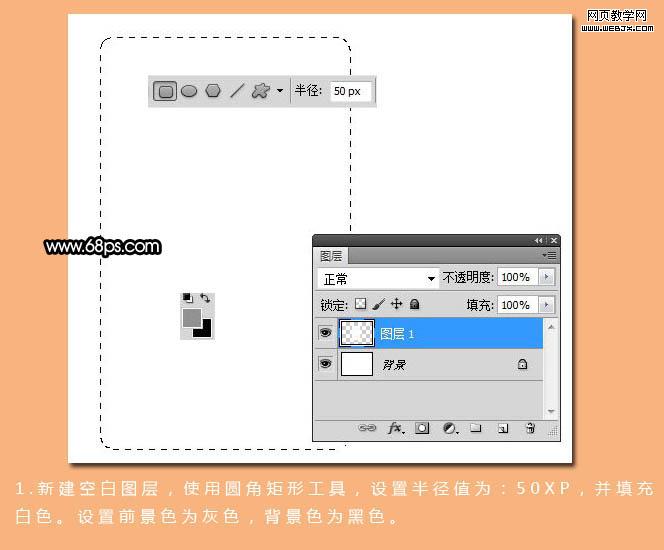664x550 pixels.
Task: Open the layers panel flyout menu
Action: [550, 255]
